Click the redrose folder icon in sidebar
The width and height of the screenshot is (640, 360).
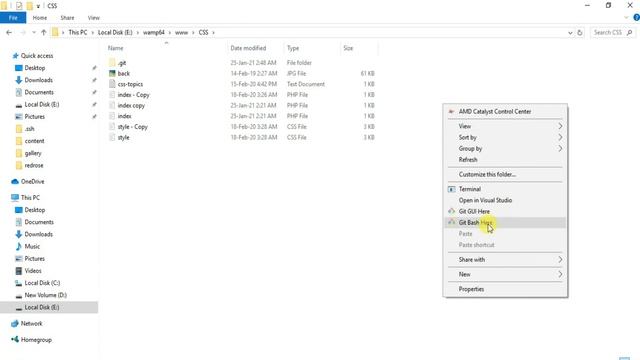point(19,165)
